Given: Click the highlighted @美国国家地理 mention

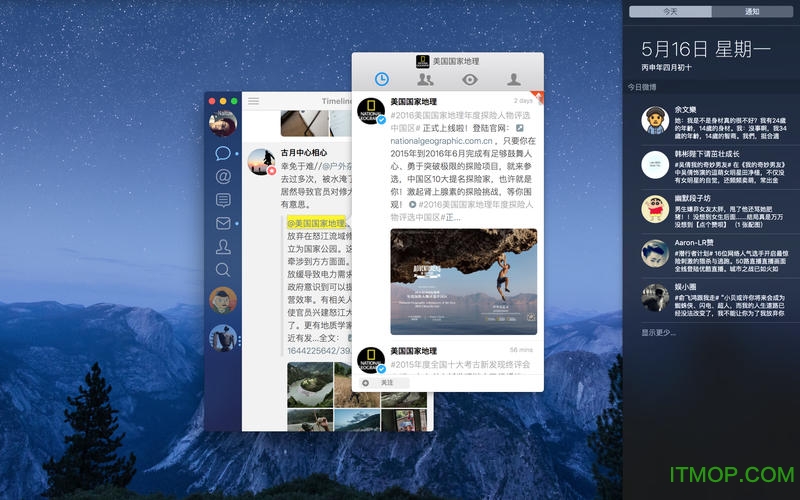Looking at the screenshot, I should pos(316,222).
